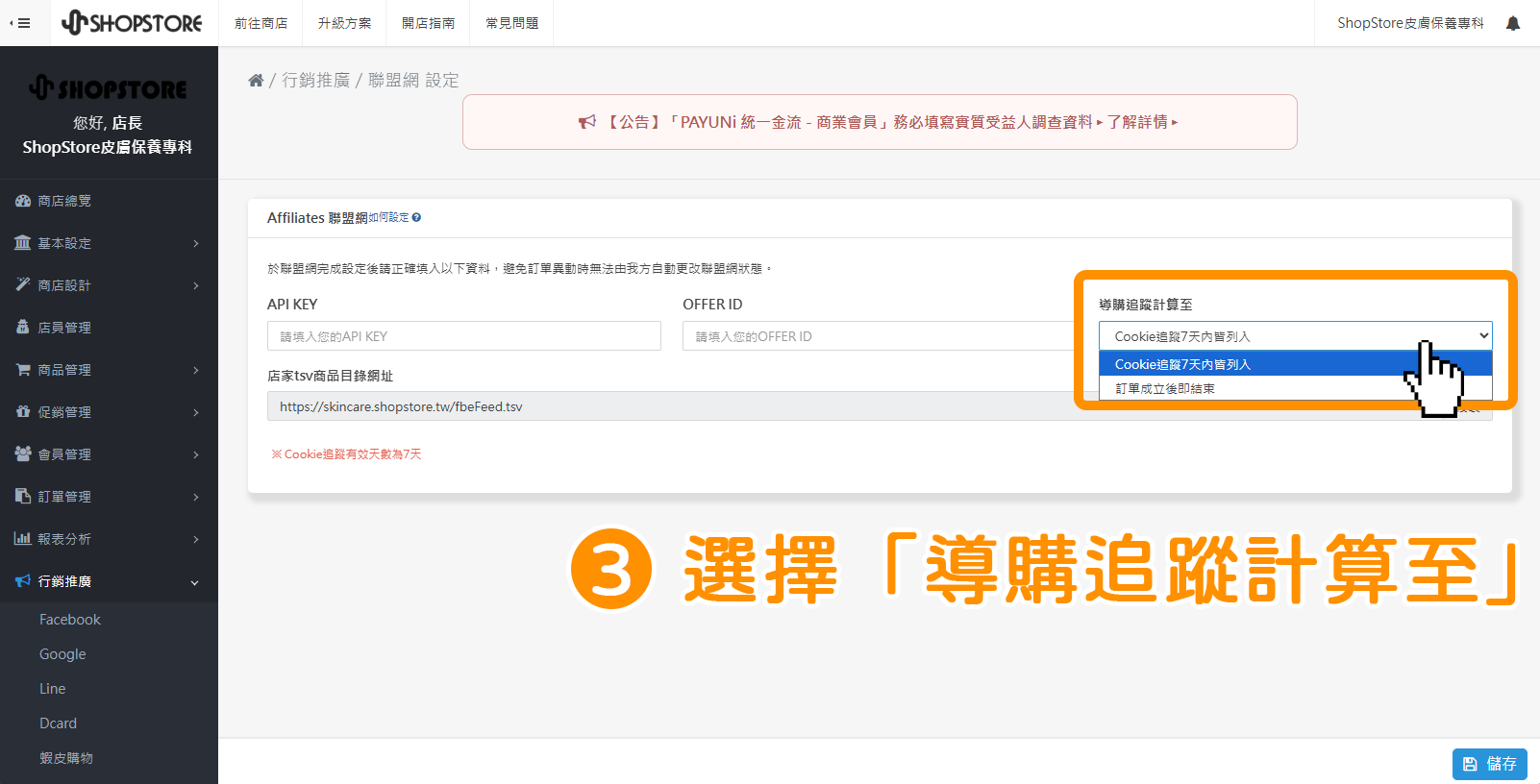Click the 儲存 save button
1540x784 pixels.
pyautogui.click(x=1489, y=764)
